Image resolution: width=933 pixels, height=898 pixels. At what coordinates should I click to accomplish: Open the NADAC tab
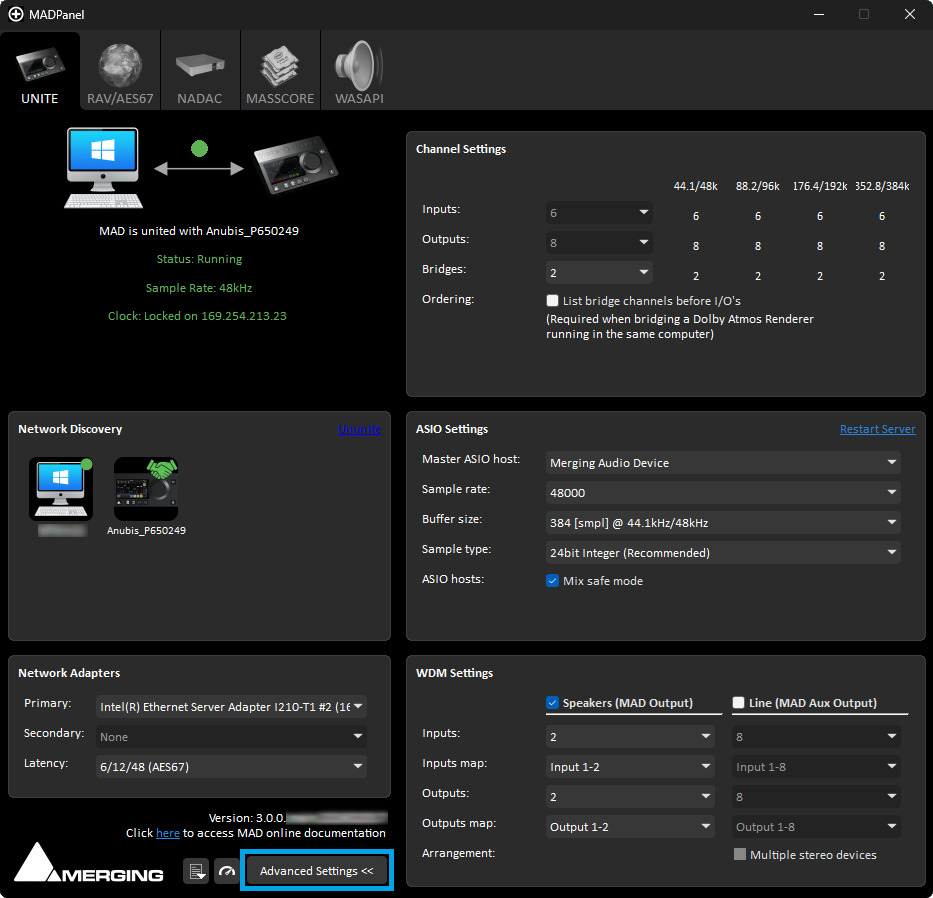pos(200,71)
